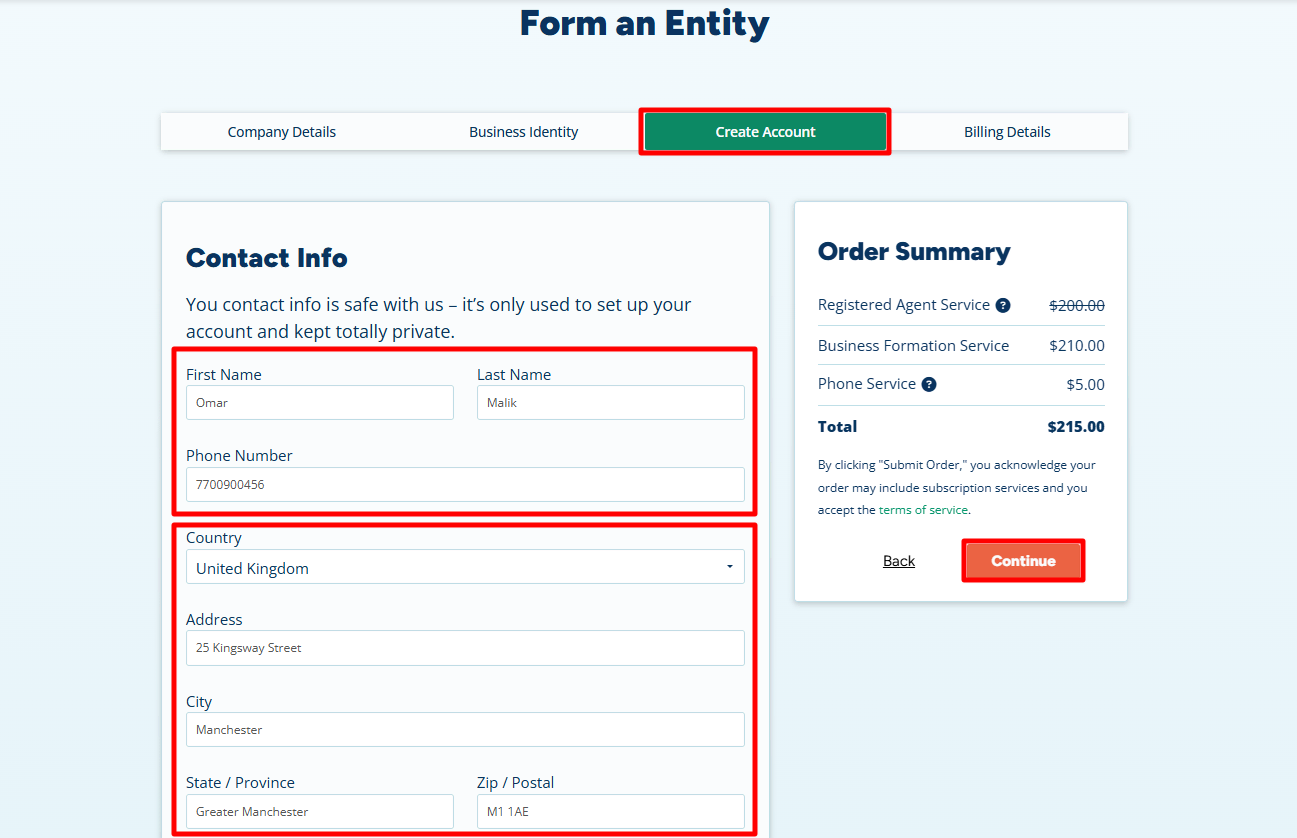Open the Billing Details tab
The image size is (1297, 838).
coord(1007,131)
